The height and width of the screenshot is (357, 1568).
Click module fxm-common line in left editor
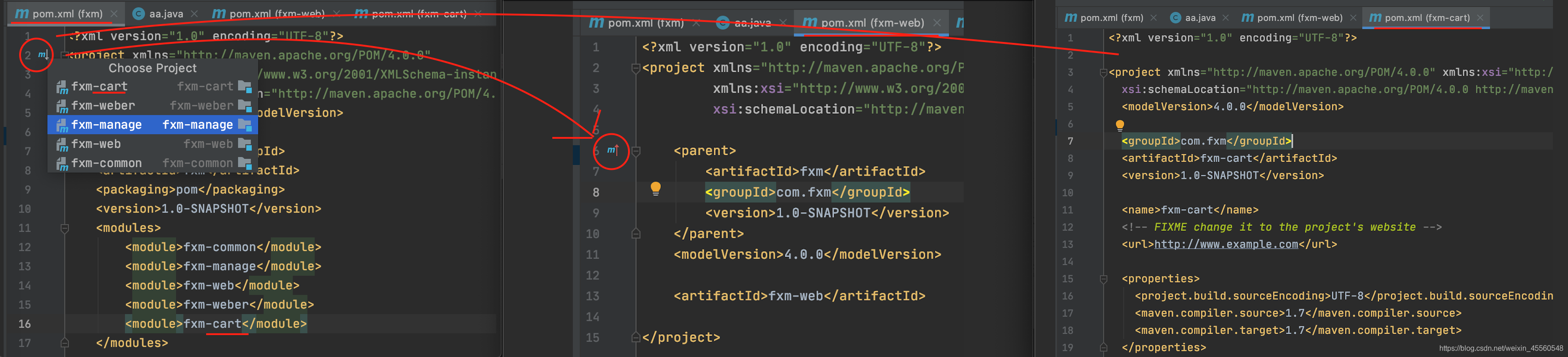tap(223, 247)
